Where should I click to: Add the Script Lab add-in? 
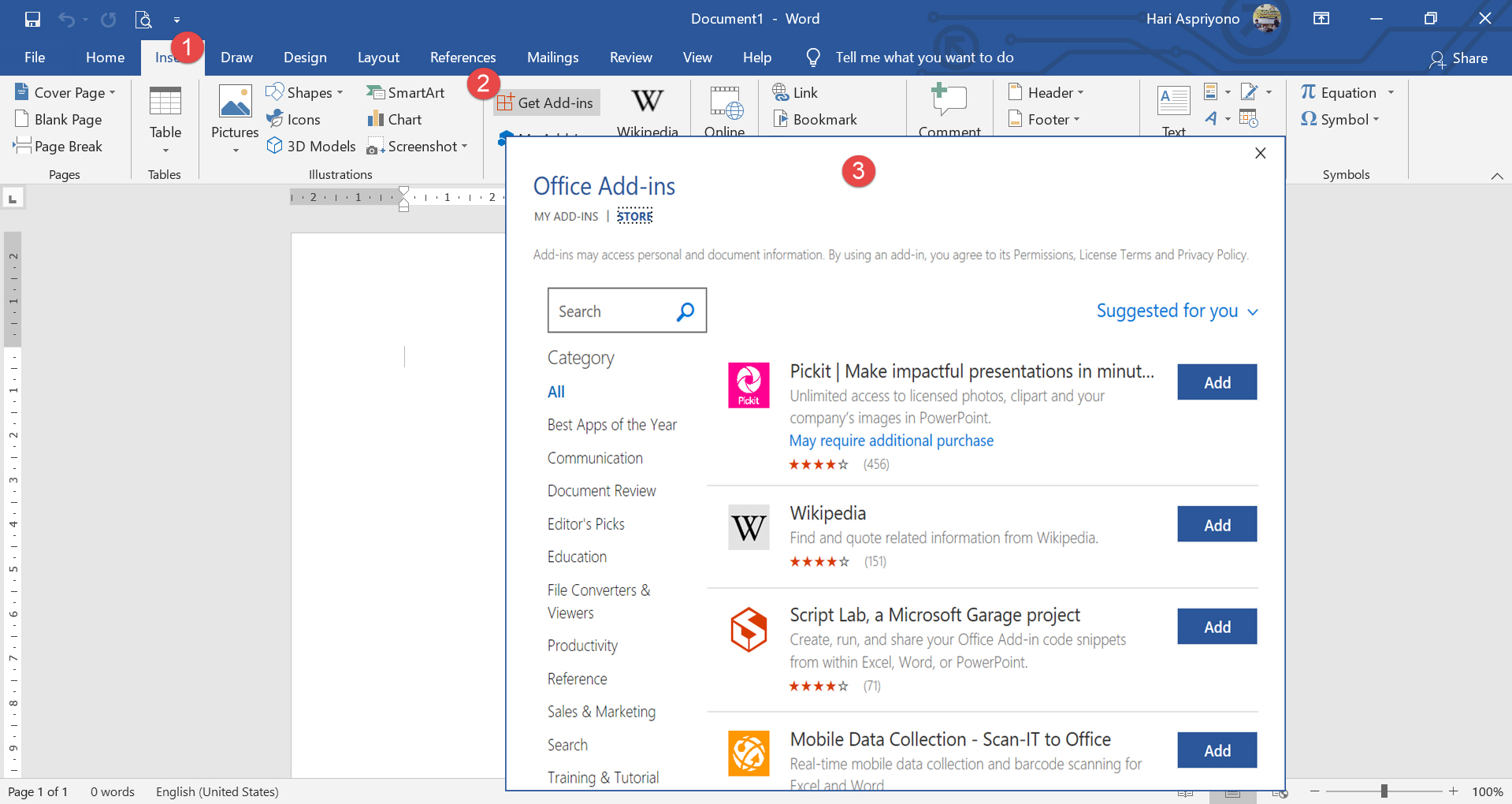point(1216,626)
